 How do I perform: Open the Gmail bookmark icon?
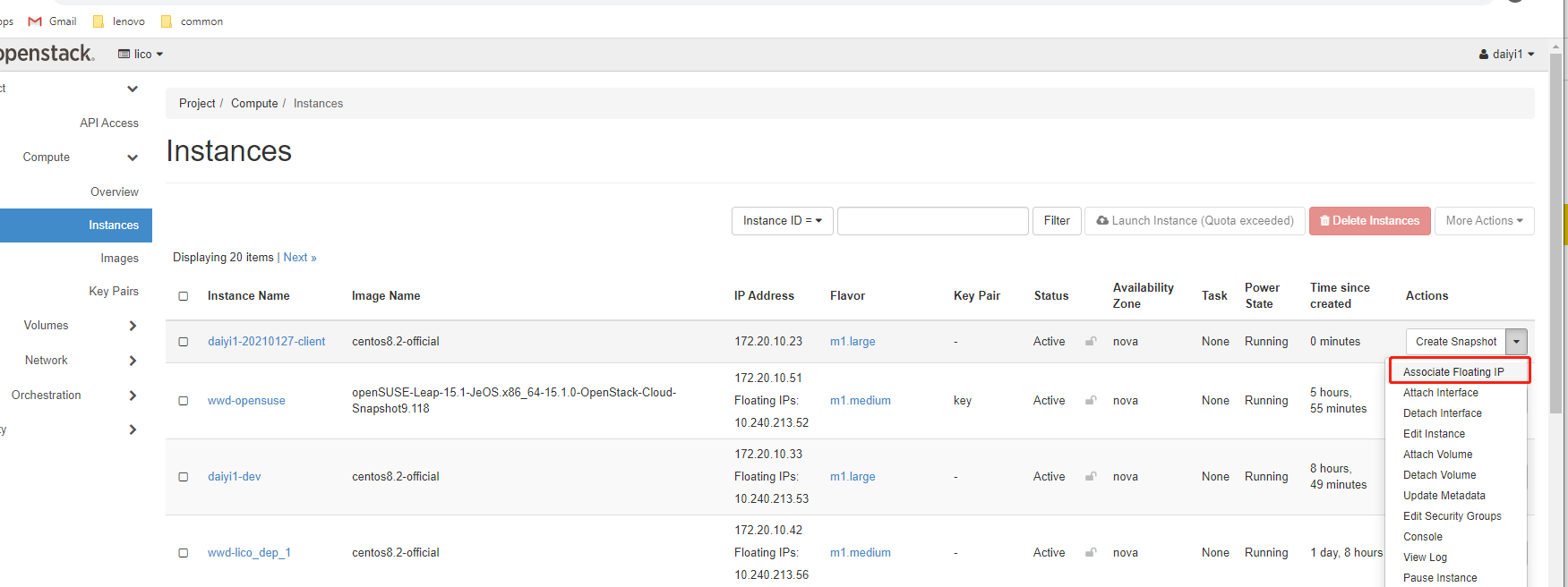pyautogui.click(x=36, y=21)
